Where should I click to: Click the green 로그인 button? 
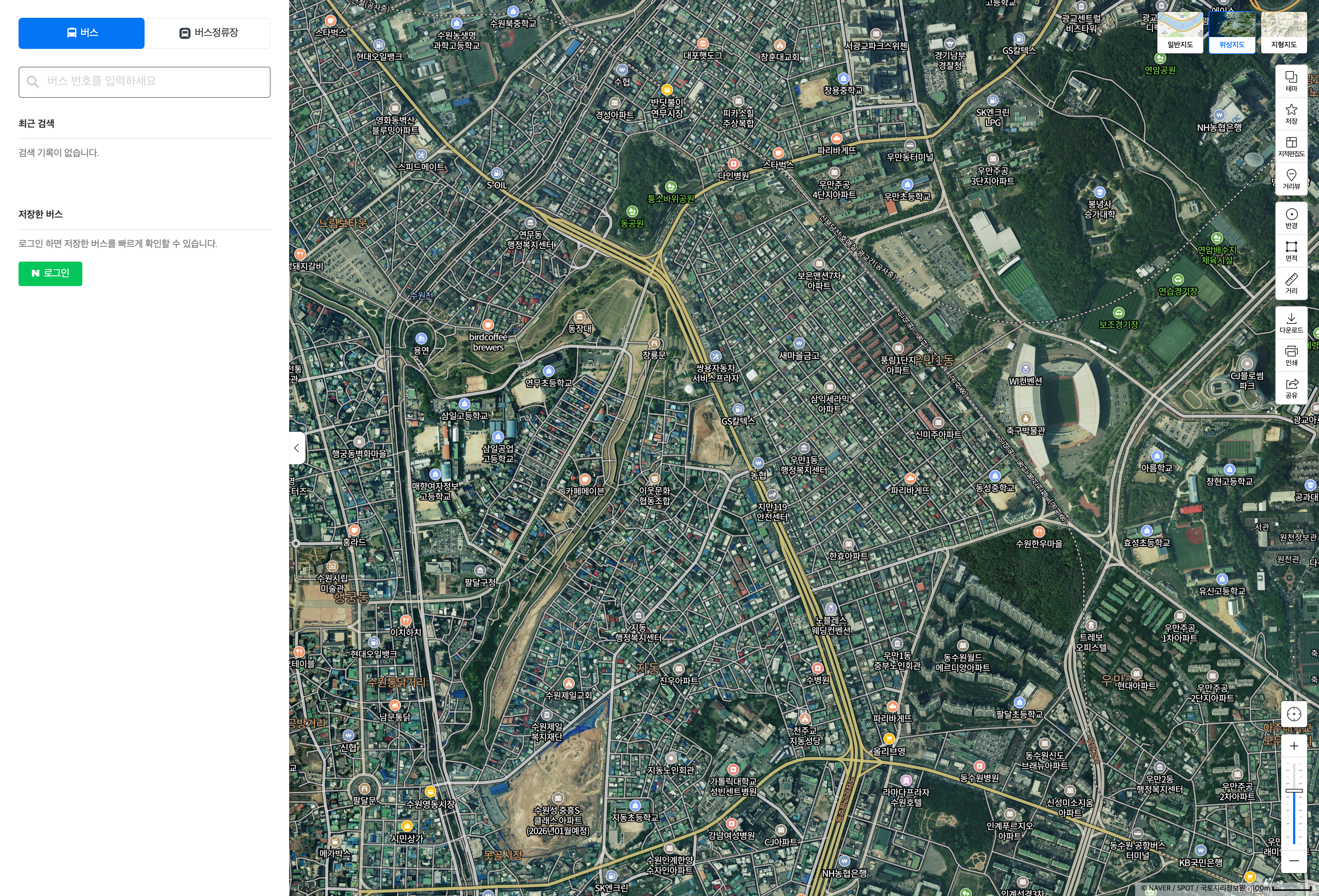[x=50, y=273]
